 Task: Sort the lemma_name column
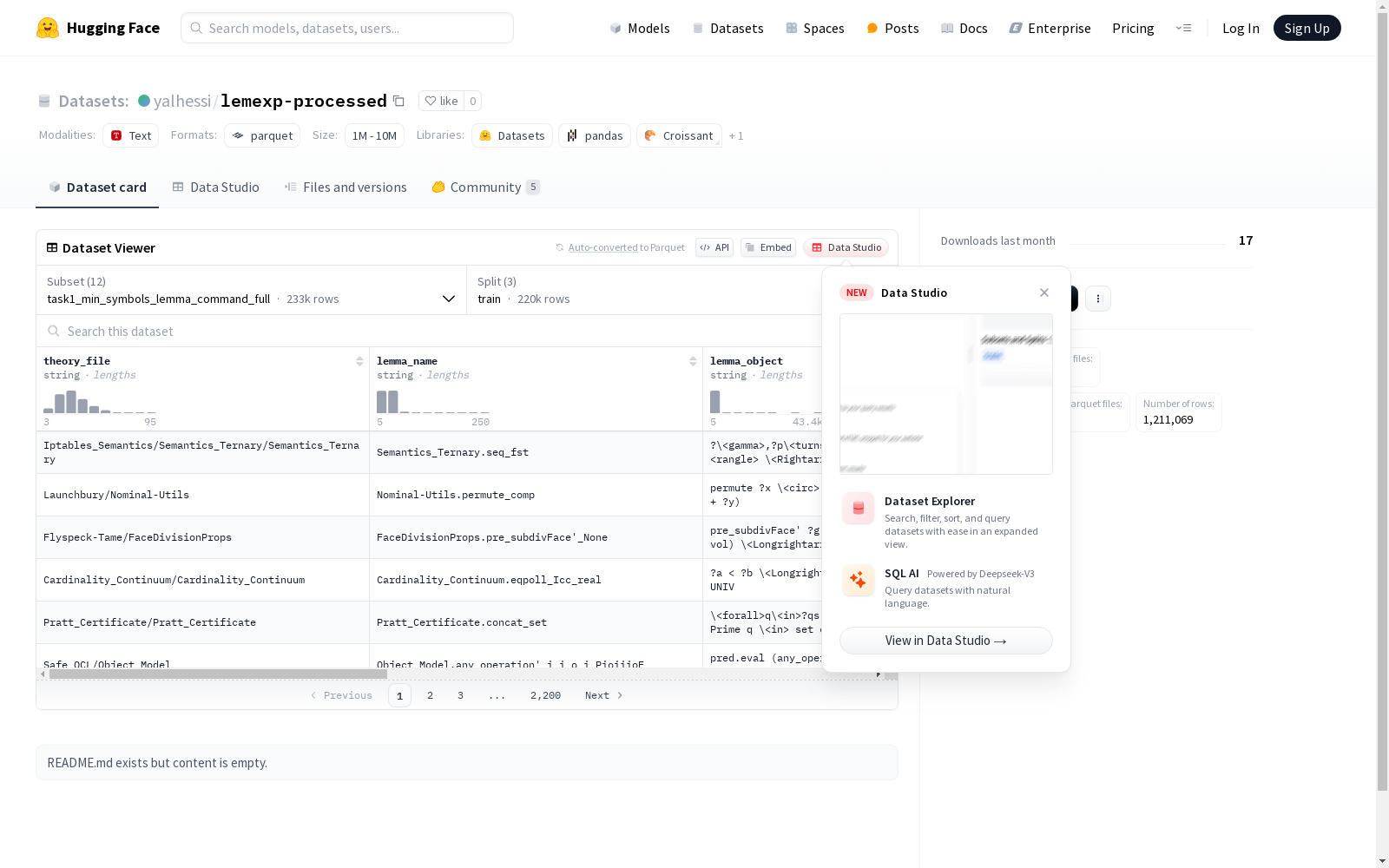pos(693,361)
